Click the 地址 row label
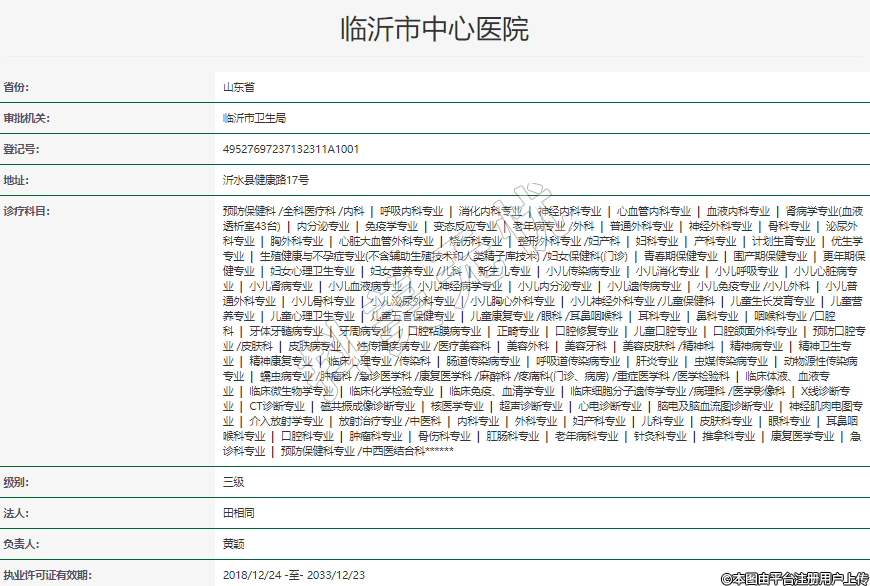This screenshot has height=586, width=870. pos(17,180)
